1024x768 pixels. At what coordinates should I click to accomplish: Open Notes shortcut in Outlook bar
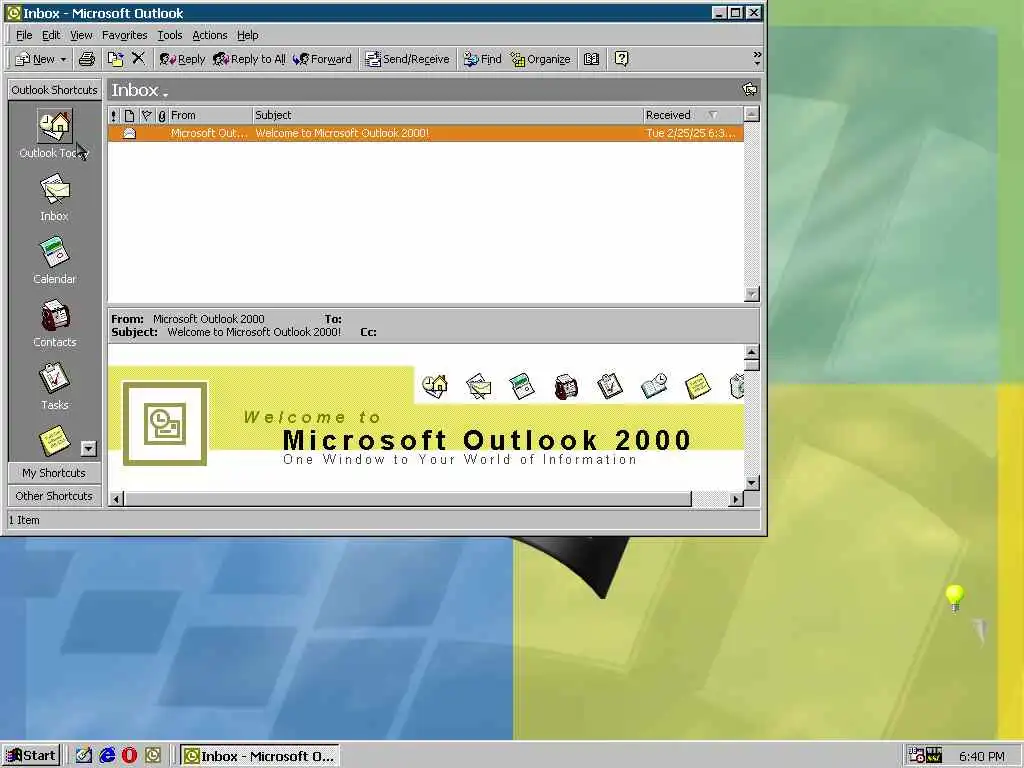pyautogui.click(x=55, y=440)
